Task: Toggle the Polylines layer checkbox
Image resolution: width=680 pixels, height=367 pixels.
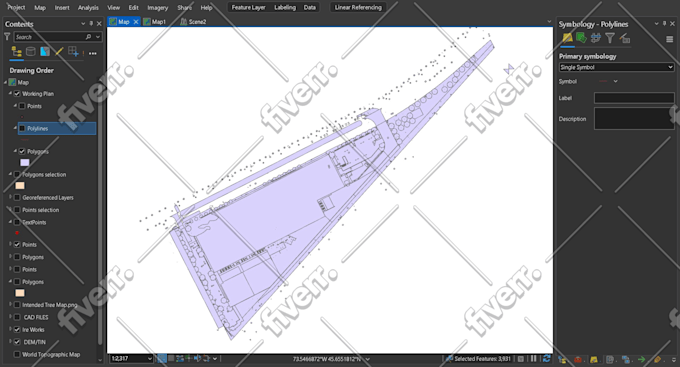Action: click(x=22, y=128)
